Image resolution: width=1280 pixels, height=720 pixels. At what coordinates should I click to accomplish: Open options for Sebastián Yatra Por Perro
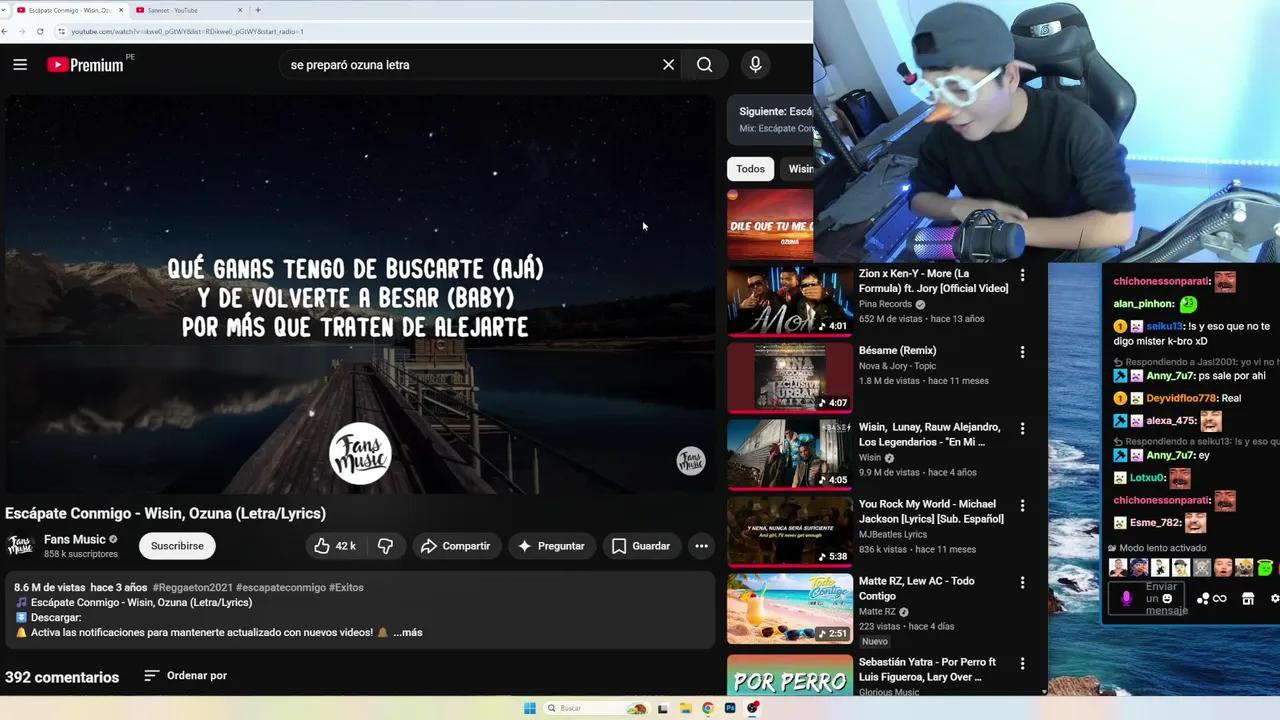point(1022,664)
